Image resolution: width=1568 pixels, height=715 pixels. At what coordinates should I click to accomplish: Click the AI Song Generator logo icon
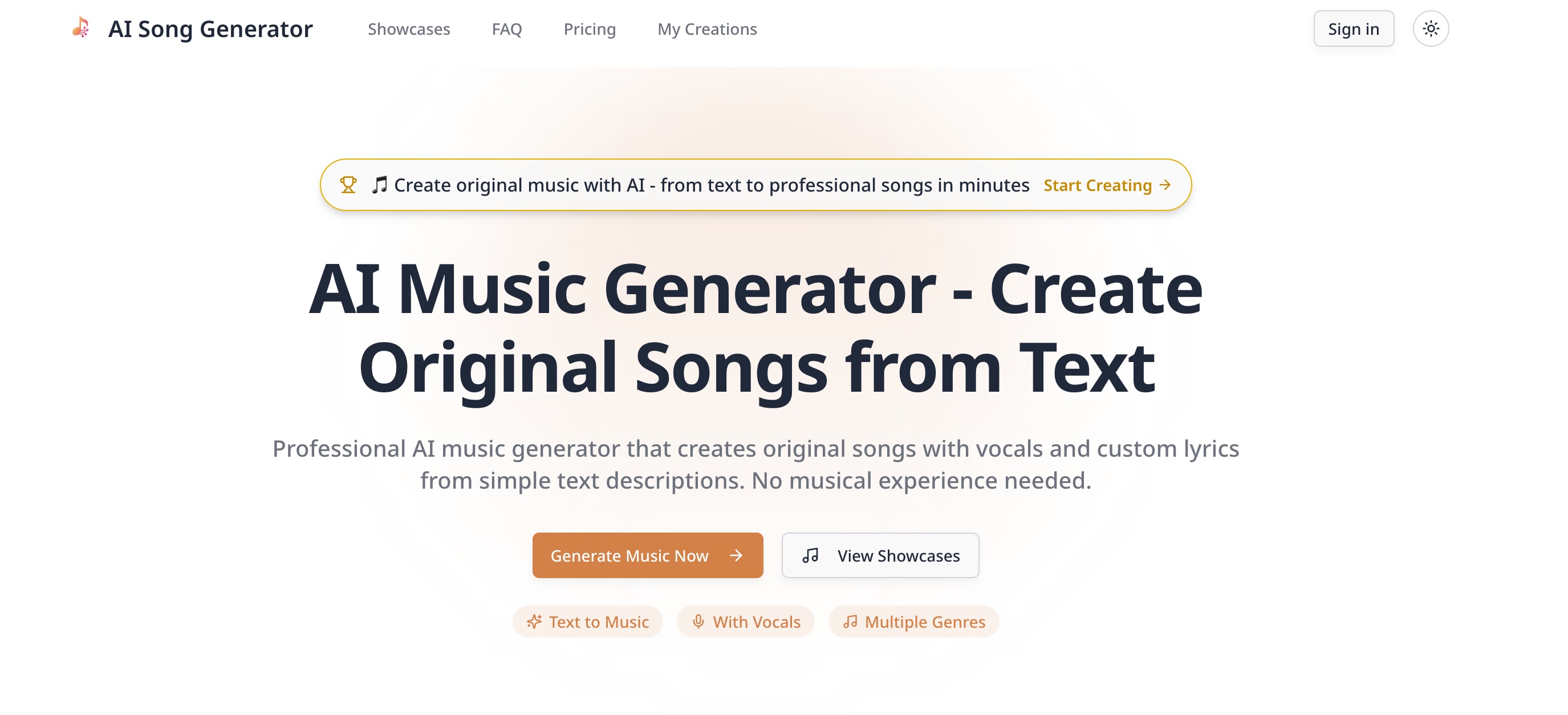click(x=81, y=28)
